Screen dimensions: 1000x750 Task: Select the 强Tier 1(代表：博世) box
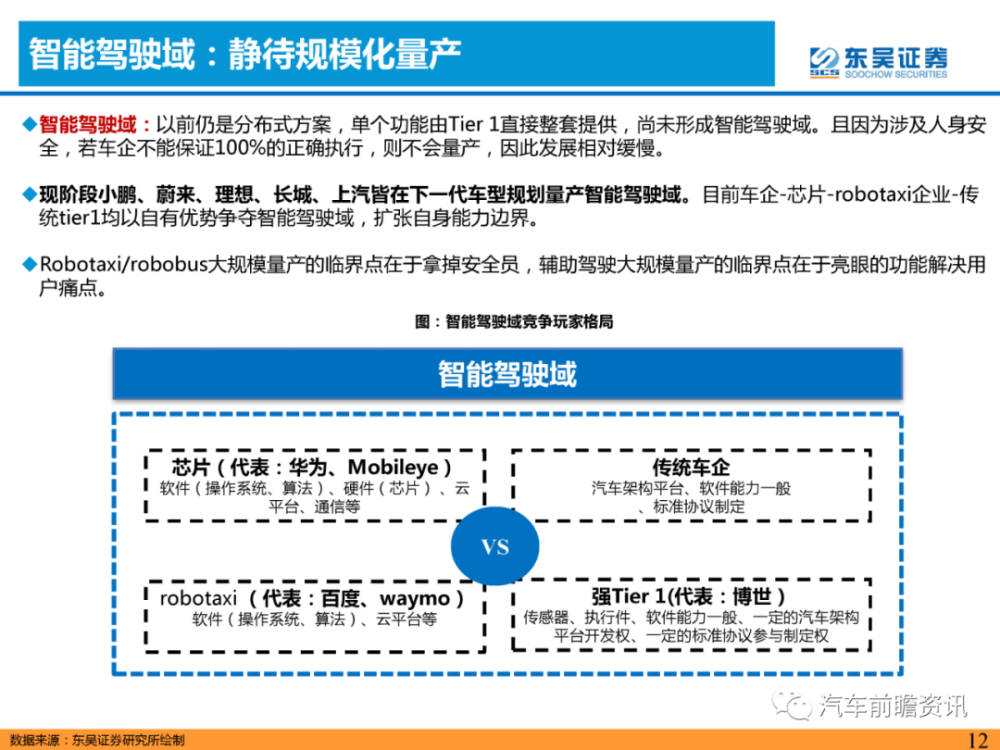click(x=693, y=611)
